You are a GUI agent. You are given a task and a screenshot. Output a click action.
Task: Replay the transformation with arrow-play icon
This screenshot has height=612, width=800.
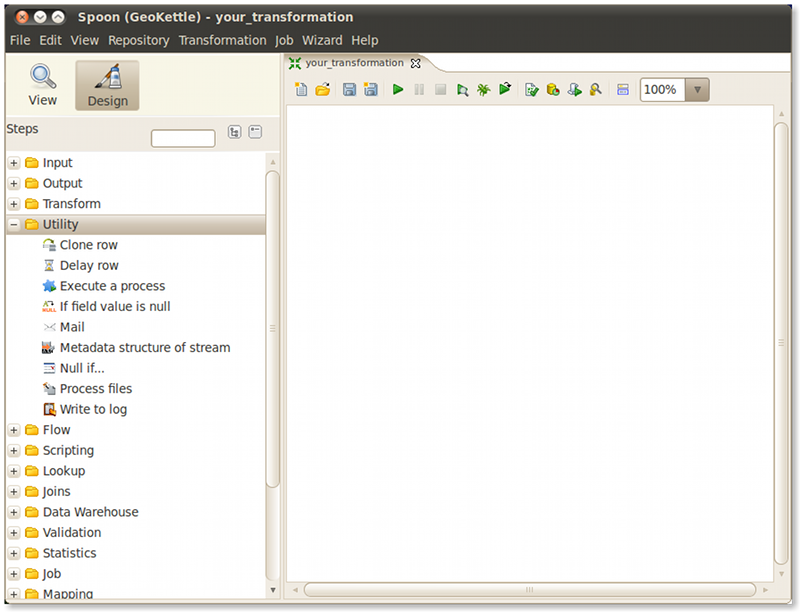(505, 89)
